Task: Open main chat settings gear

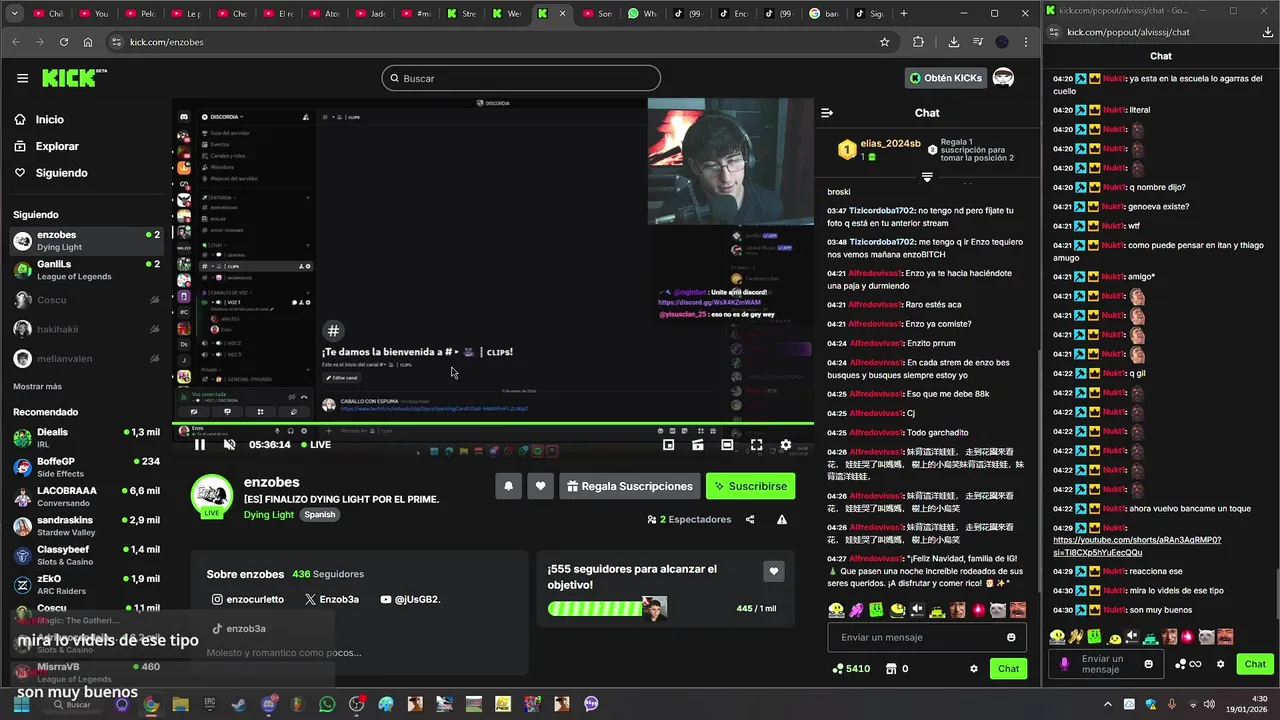Action: point(974,669)
